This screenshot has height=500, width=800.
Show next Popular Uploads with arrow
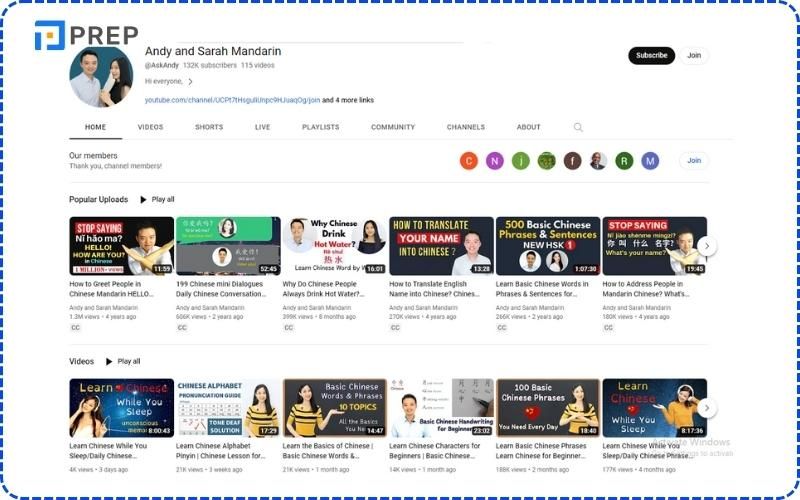pyautogui.click(x=707, y=246)
